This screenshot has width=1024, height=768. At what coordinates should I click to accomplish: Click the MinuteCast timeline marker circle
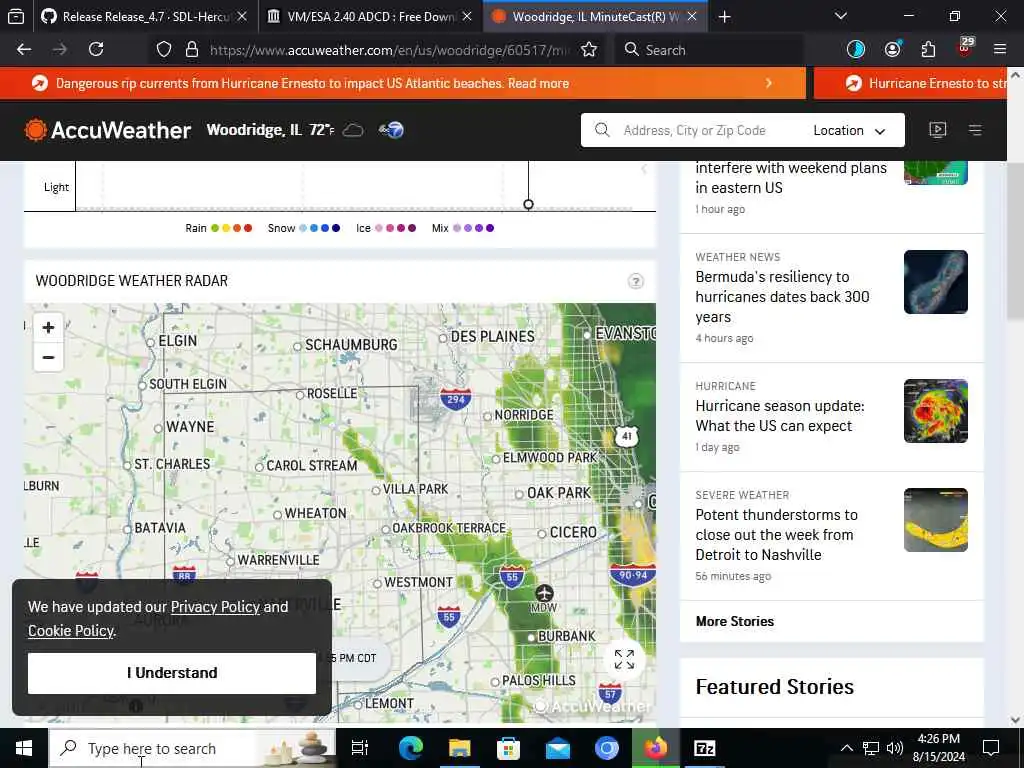pyautogui.click(x=528, y=204)
